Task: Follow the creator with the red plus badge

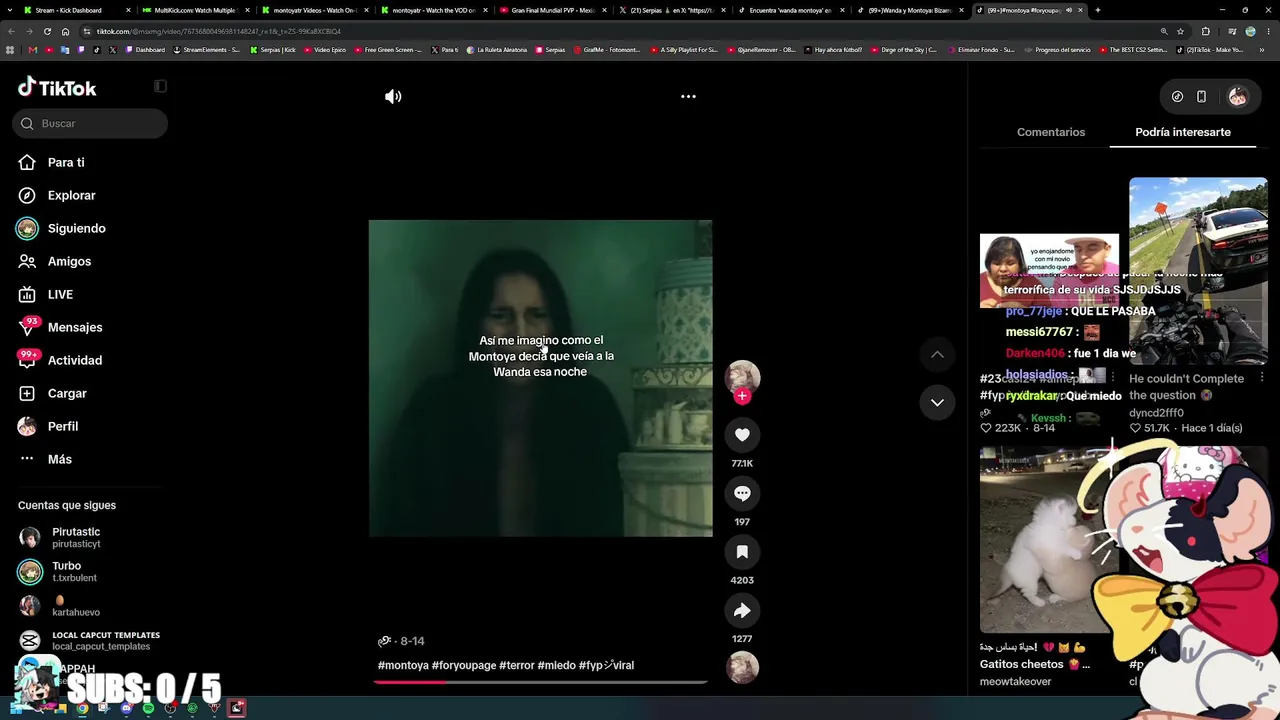Action: (742, 396)
